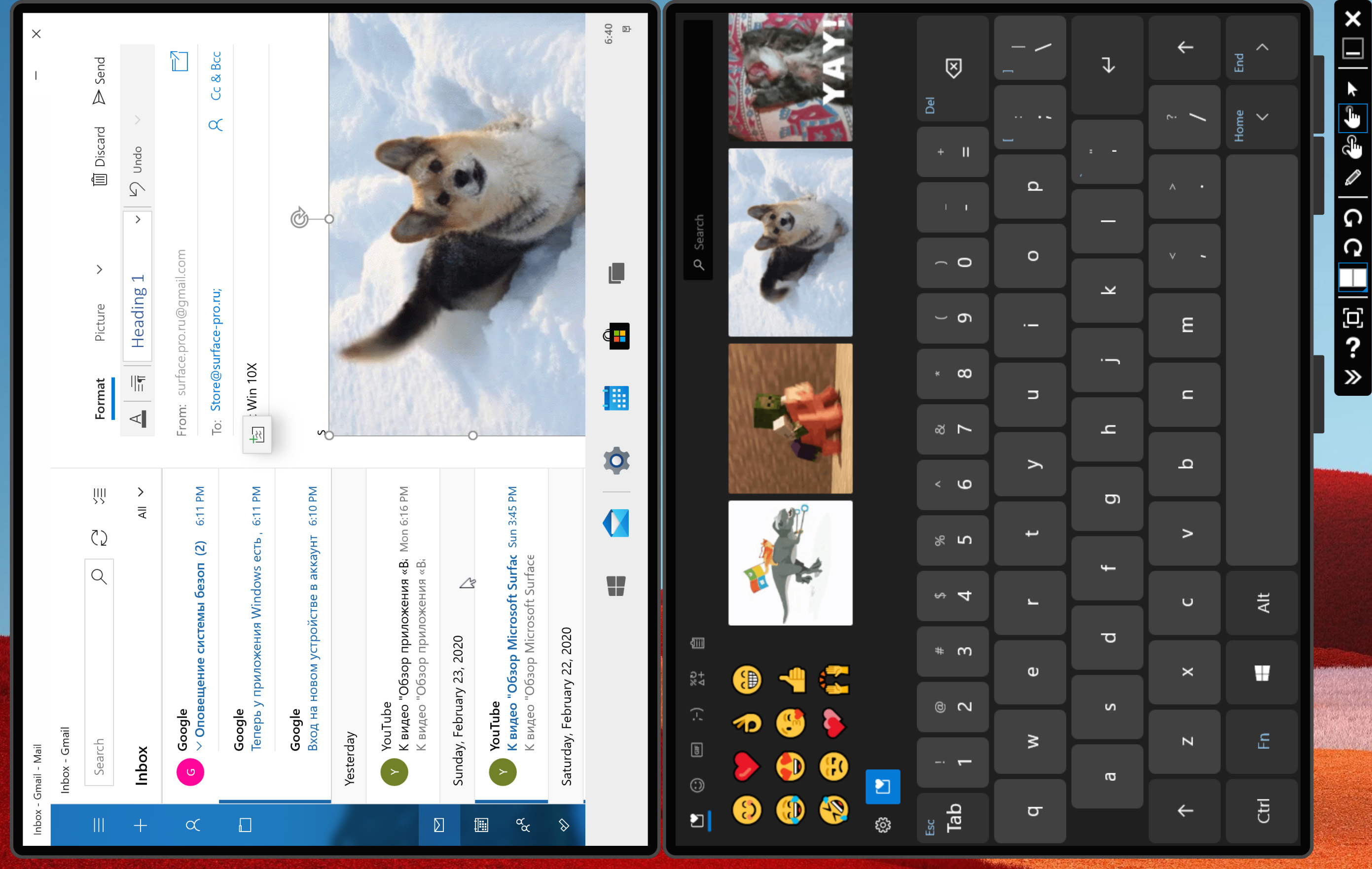The height and width of the screenshot is (869, 1372).
Task: Toggle the left Shift key beside z
Action: (1185, 810)
